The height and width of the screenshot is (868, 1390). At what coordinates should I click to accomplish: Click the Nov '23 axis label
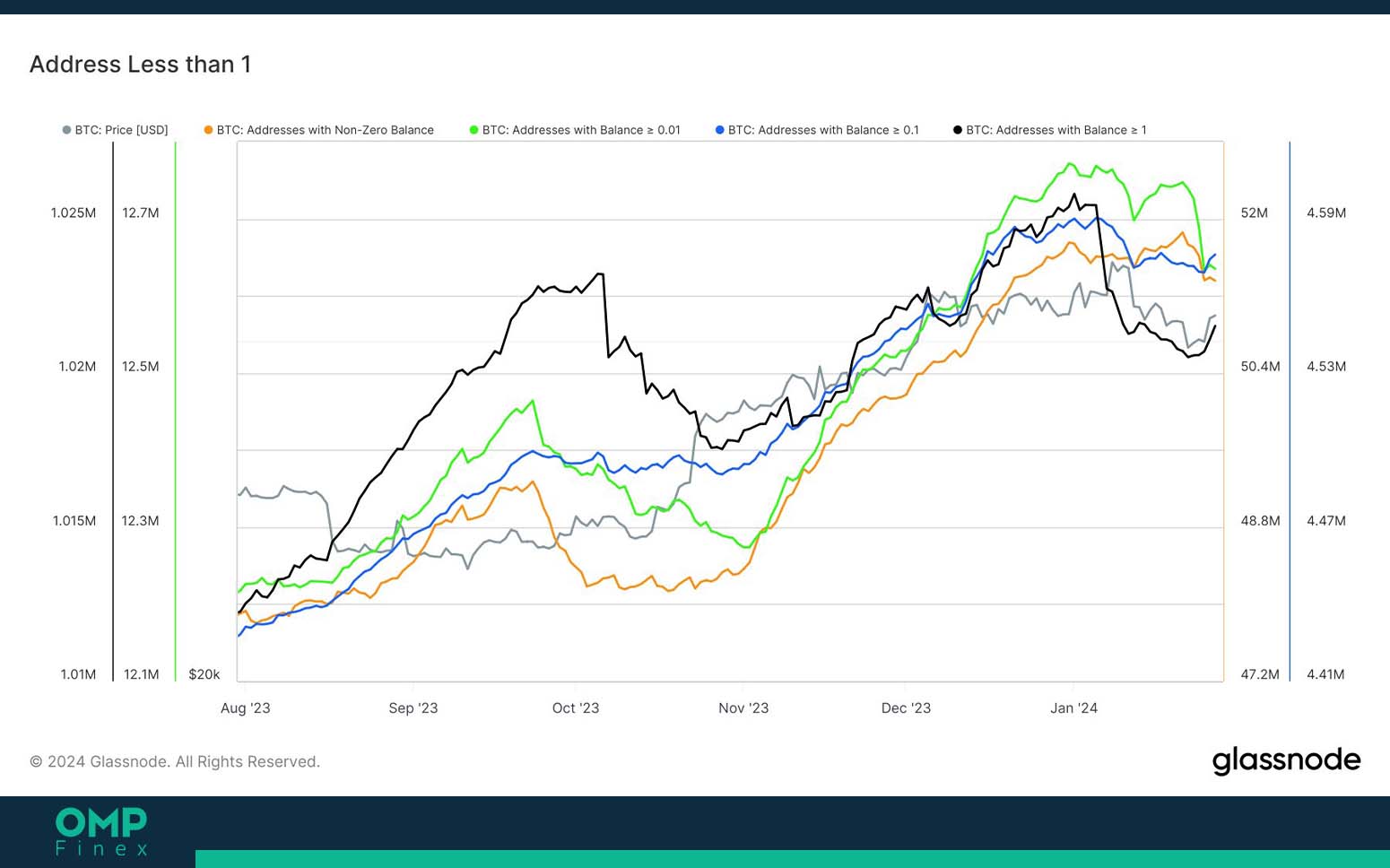(743, 707)
